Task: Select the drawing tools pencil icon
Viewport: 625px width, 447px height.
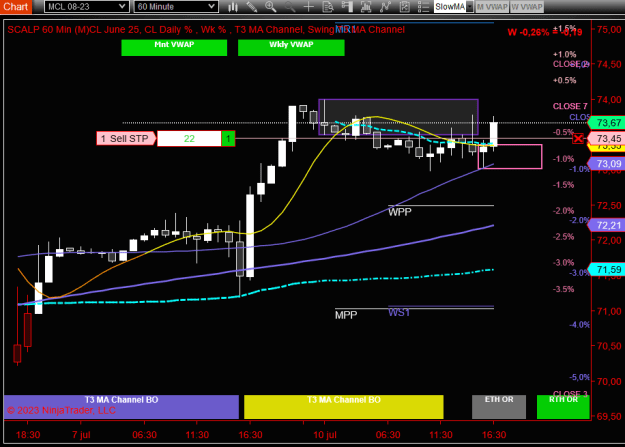Action: [252, 7]
